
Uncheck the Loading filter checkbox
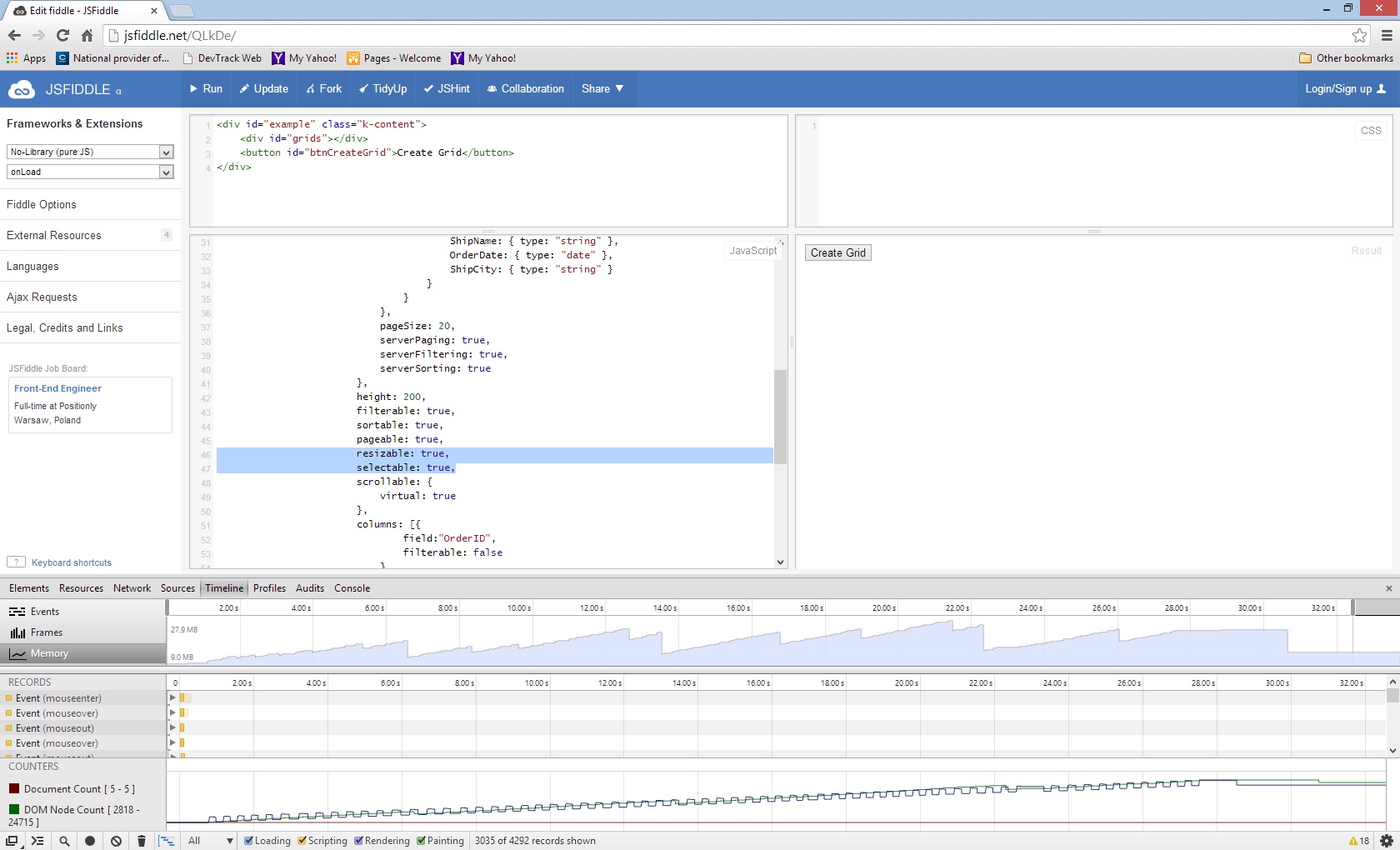coord(248,841)
